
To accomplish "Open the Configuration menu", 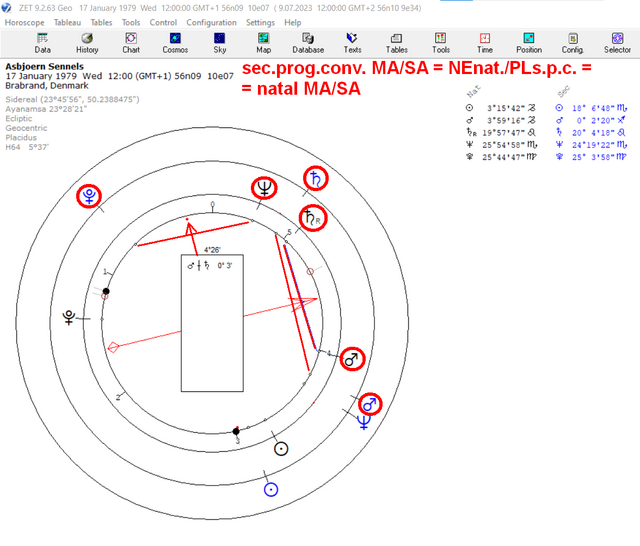I will click(x=211, y=22).
